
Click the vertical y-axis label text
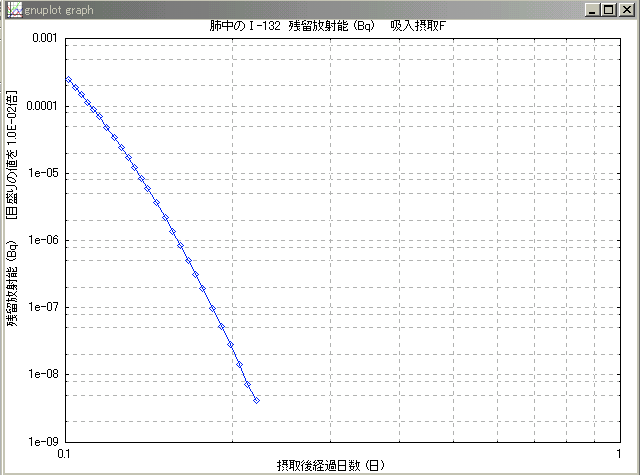pyautogui.click(x=12, y=208)
